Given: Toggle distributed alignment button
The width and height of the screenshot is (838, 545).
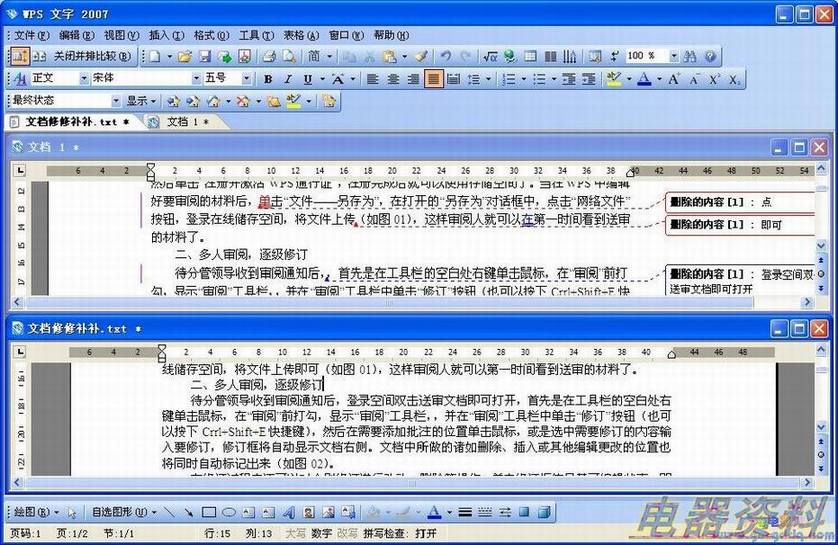Looking at the screenshot, I should 453,79.
